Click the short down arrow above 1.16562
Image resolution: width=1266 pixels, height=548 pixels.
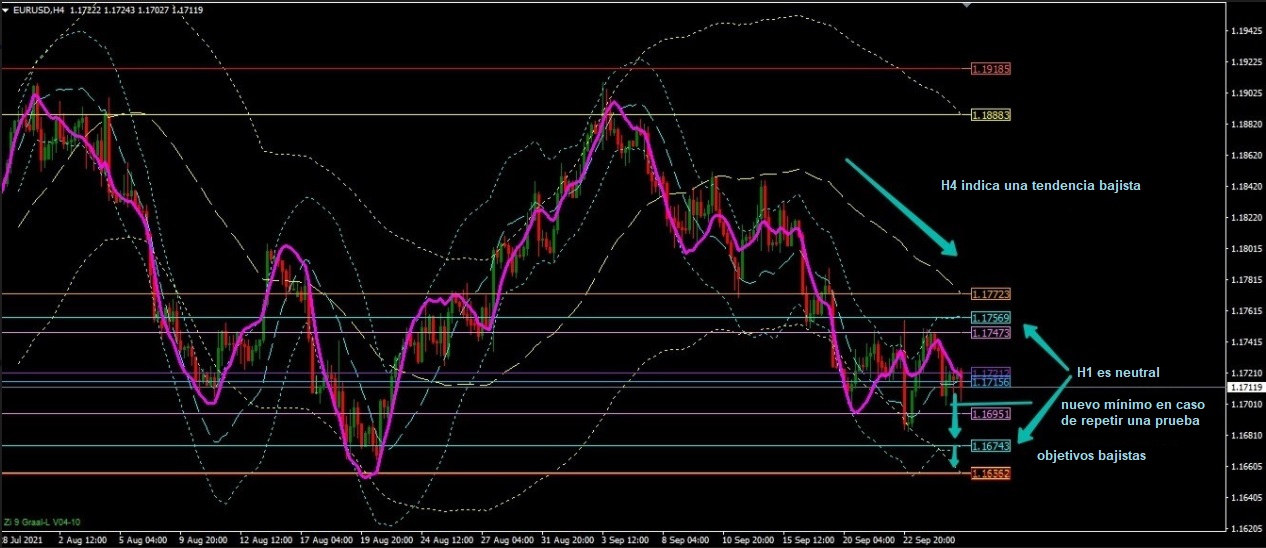(955, 457)
